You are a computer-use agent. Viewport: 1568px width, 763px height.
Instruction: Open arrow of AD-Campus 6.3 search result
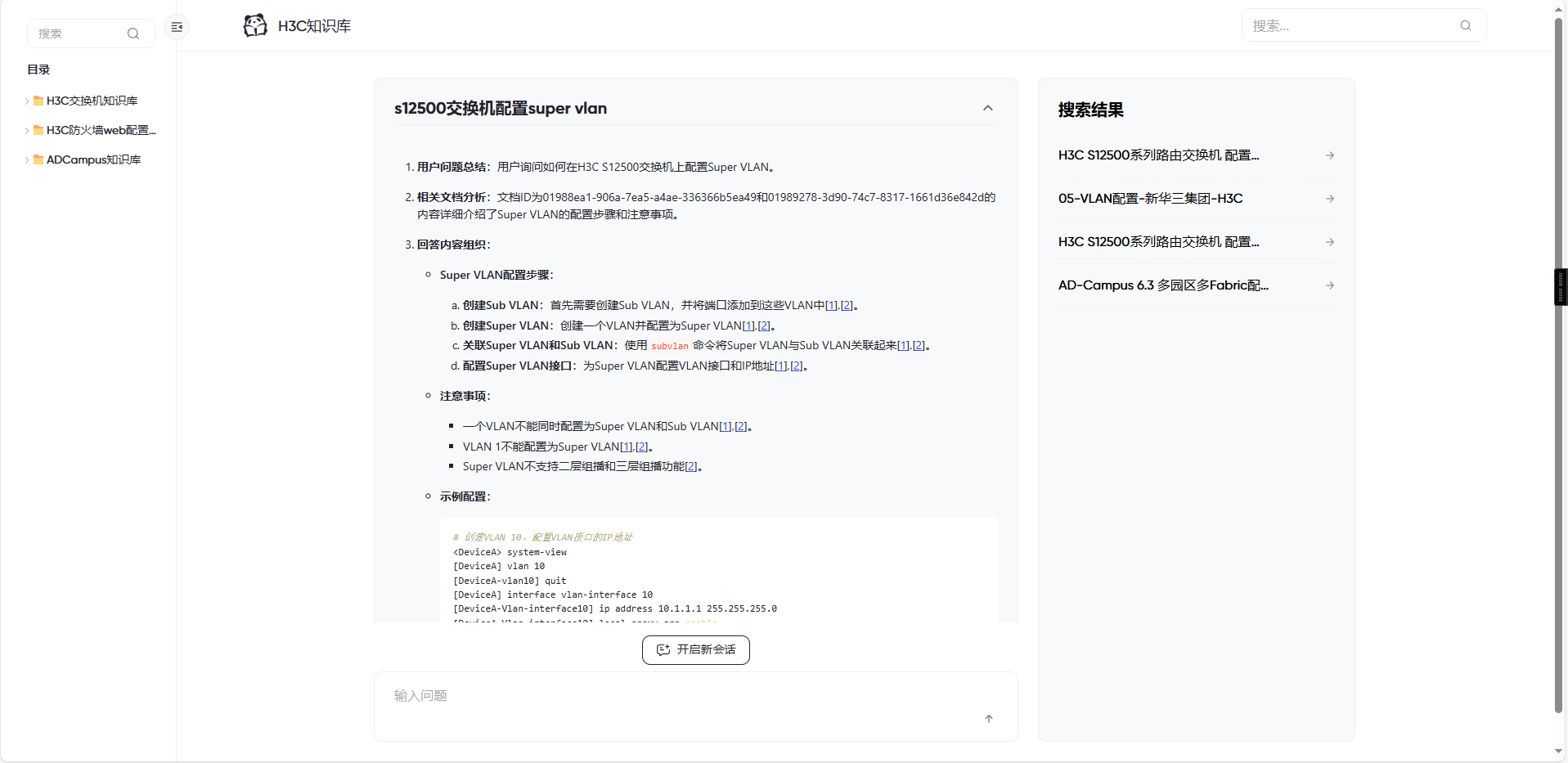click(1330, 285)
